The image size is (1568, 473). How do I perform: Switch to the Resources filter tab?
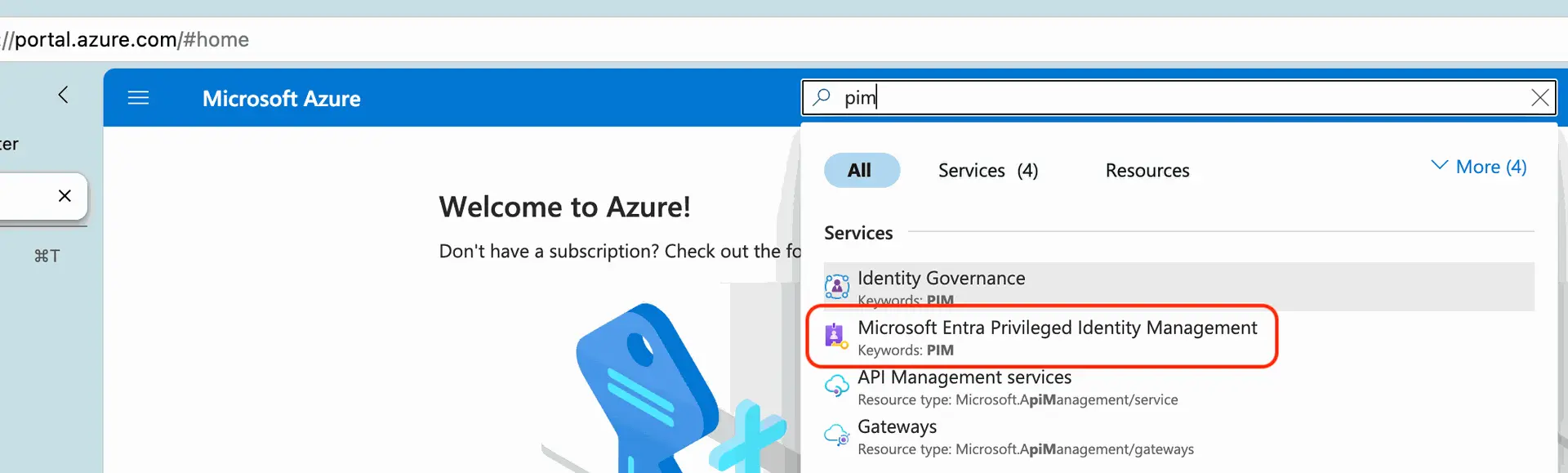pos(1147,171)
